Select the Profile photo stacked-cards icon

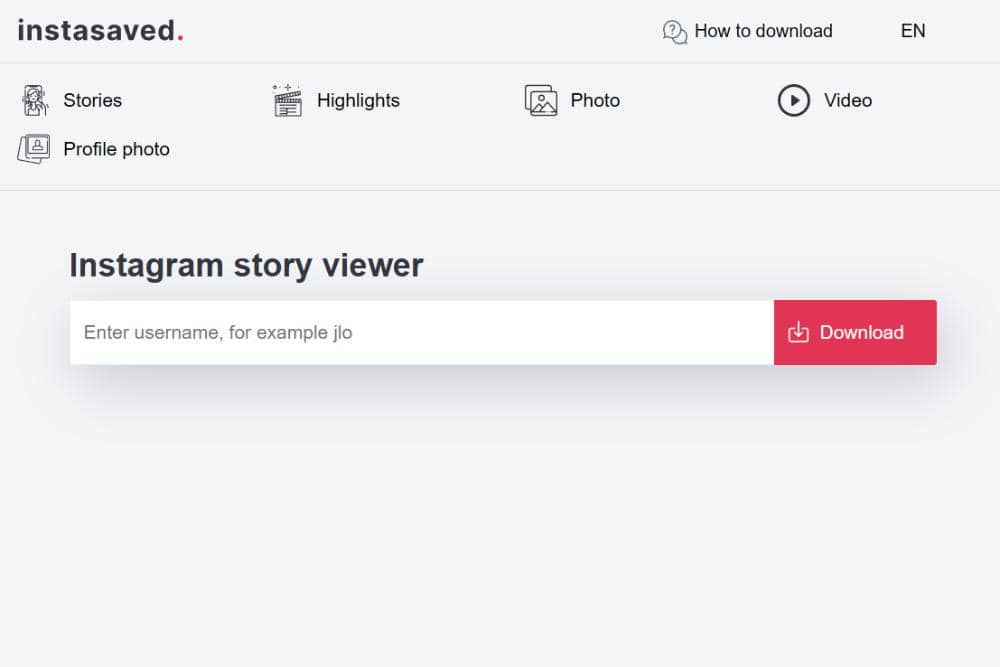click(33, 148)
